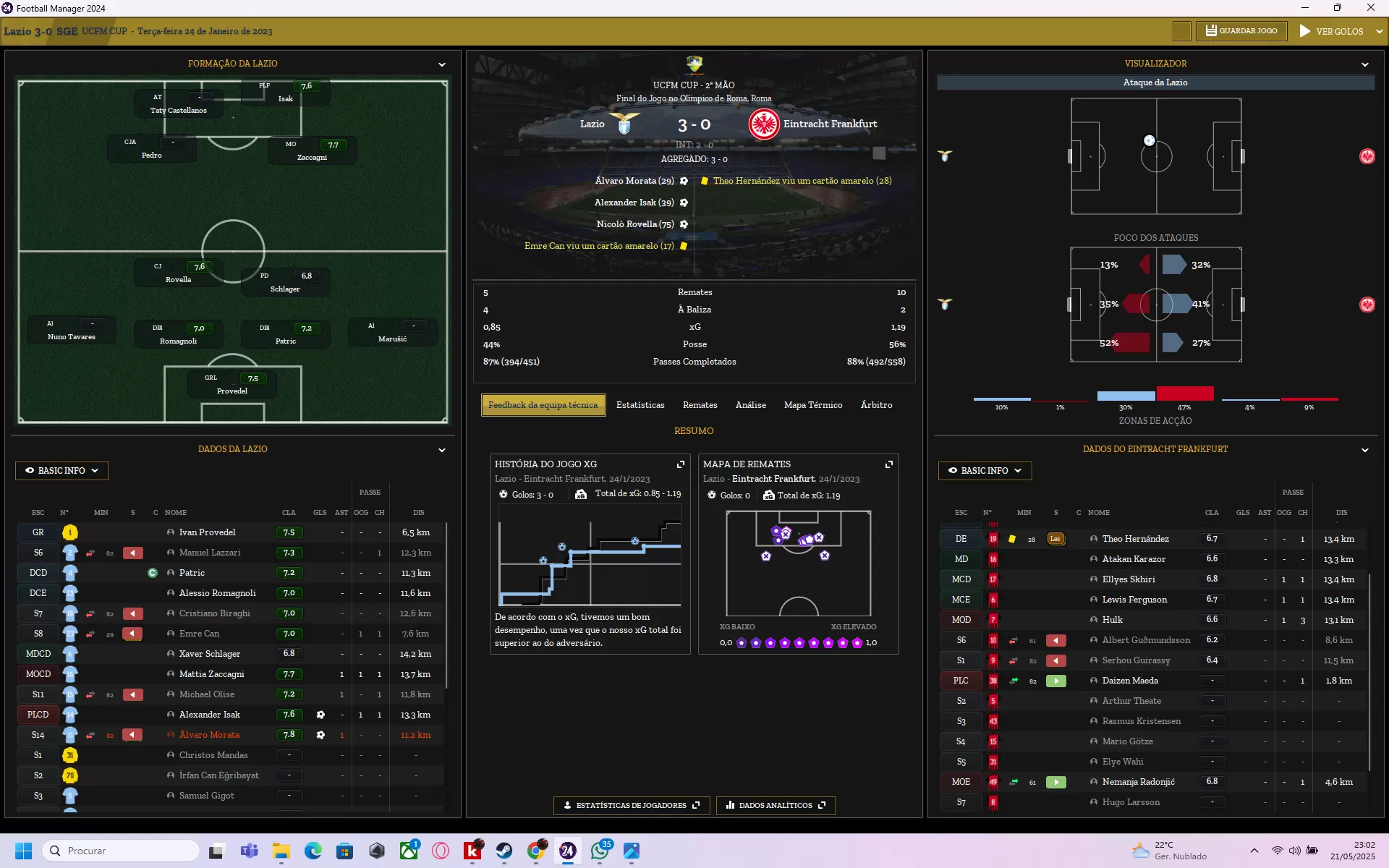The height and width of the screenshot is (868, 1389).
Task: Click Alexander Isak's goal ball icon in table
Action: pos(320,715)
